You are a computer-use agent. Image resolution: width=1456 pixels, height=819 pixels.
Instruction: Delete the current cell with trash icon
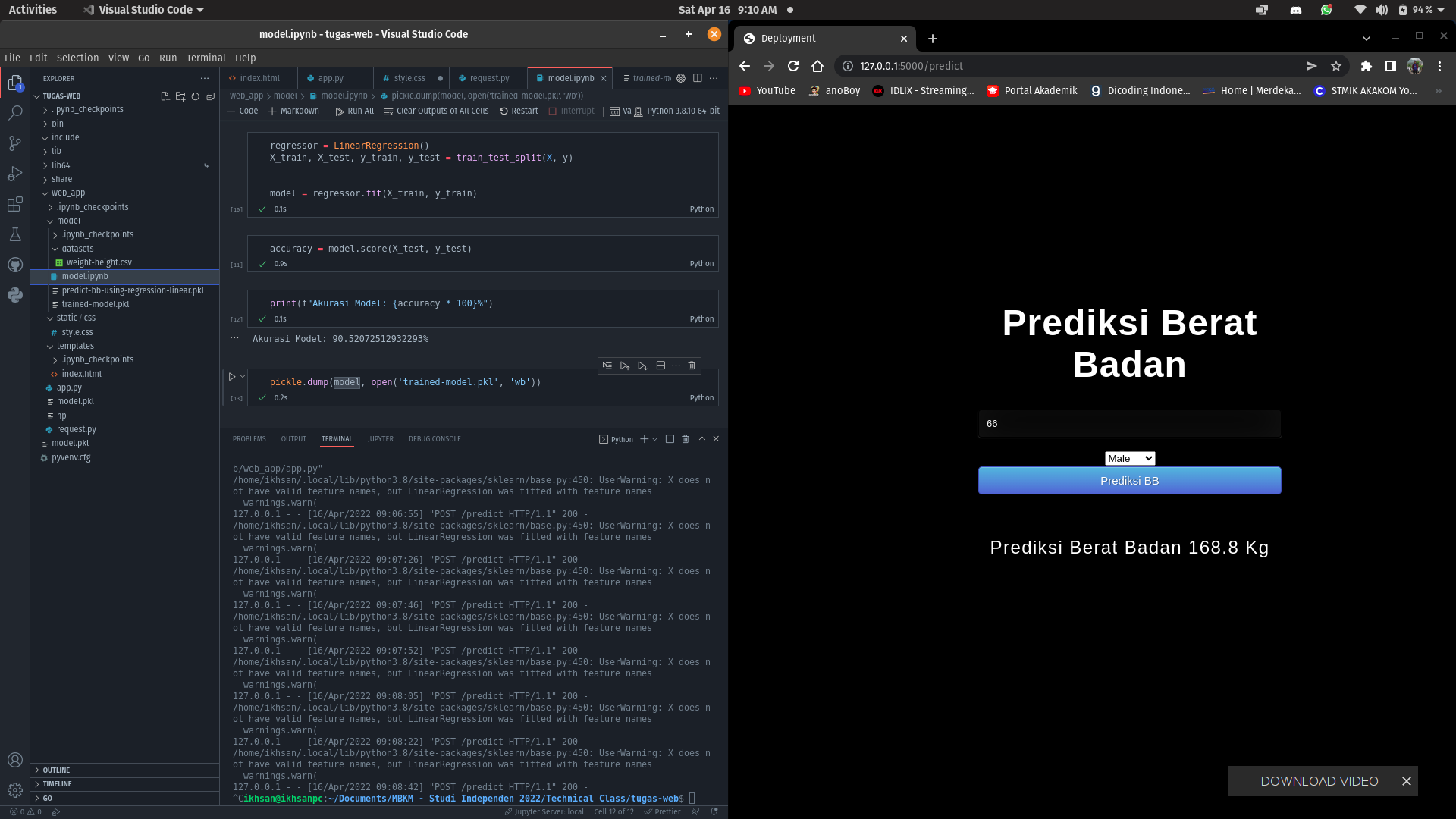(691, 366)
